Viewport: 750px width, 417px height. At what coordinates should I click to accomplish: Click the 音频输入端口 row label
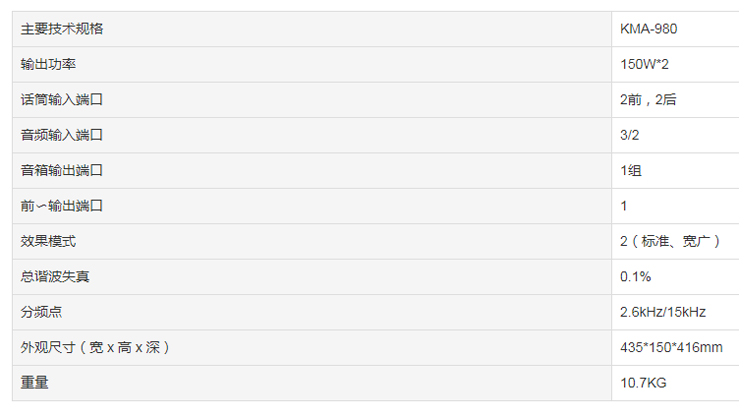point(62,135)
